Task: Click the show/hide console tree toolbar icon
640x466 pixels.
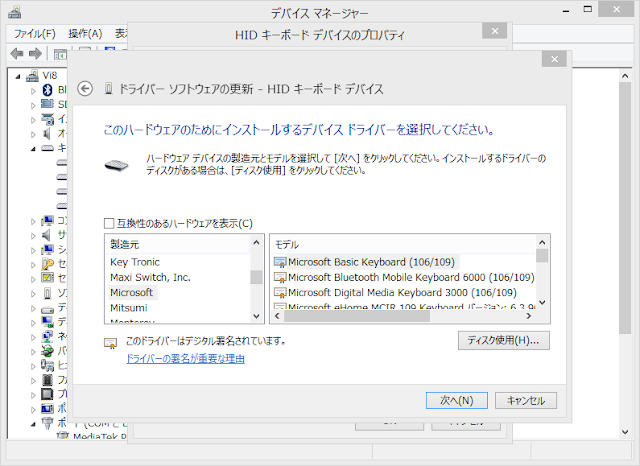Action: click(x=60, y=53)
